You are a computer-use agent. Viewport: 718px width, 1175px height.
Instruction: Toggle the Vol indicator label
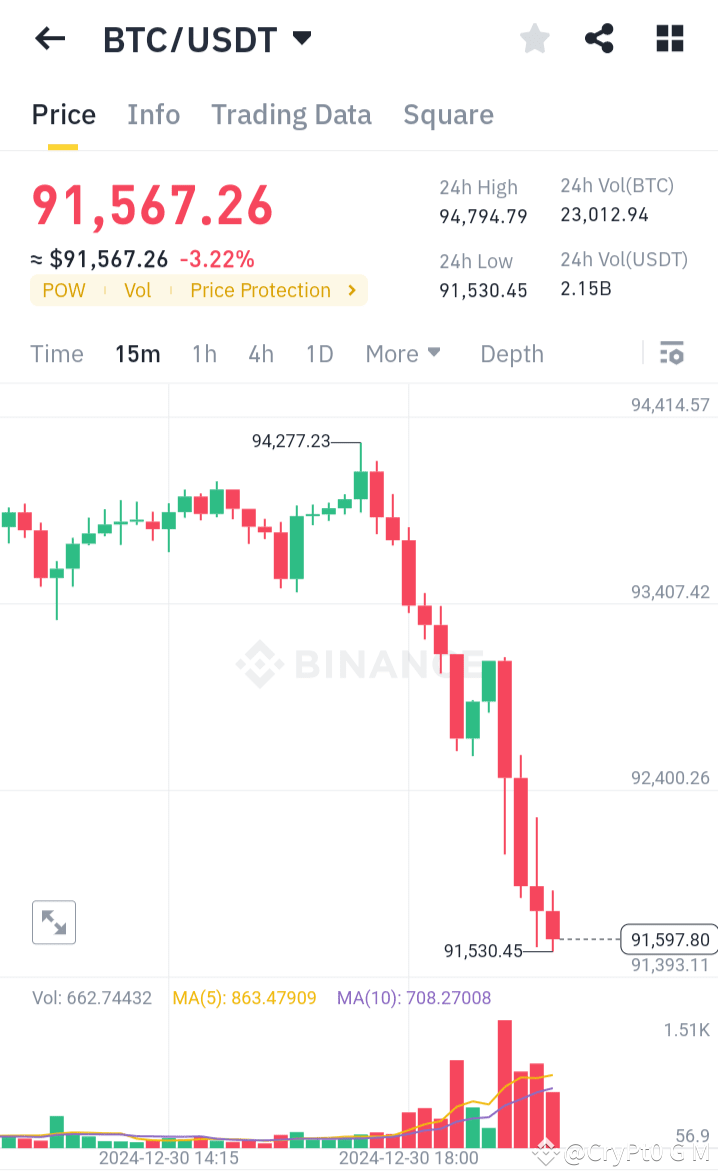(x=137, y=290)
